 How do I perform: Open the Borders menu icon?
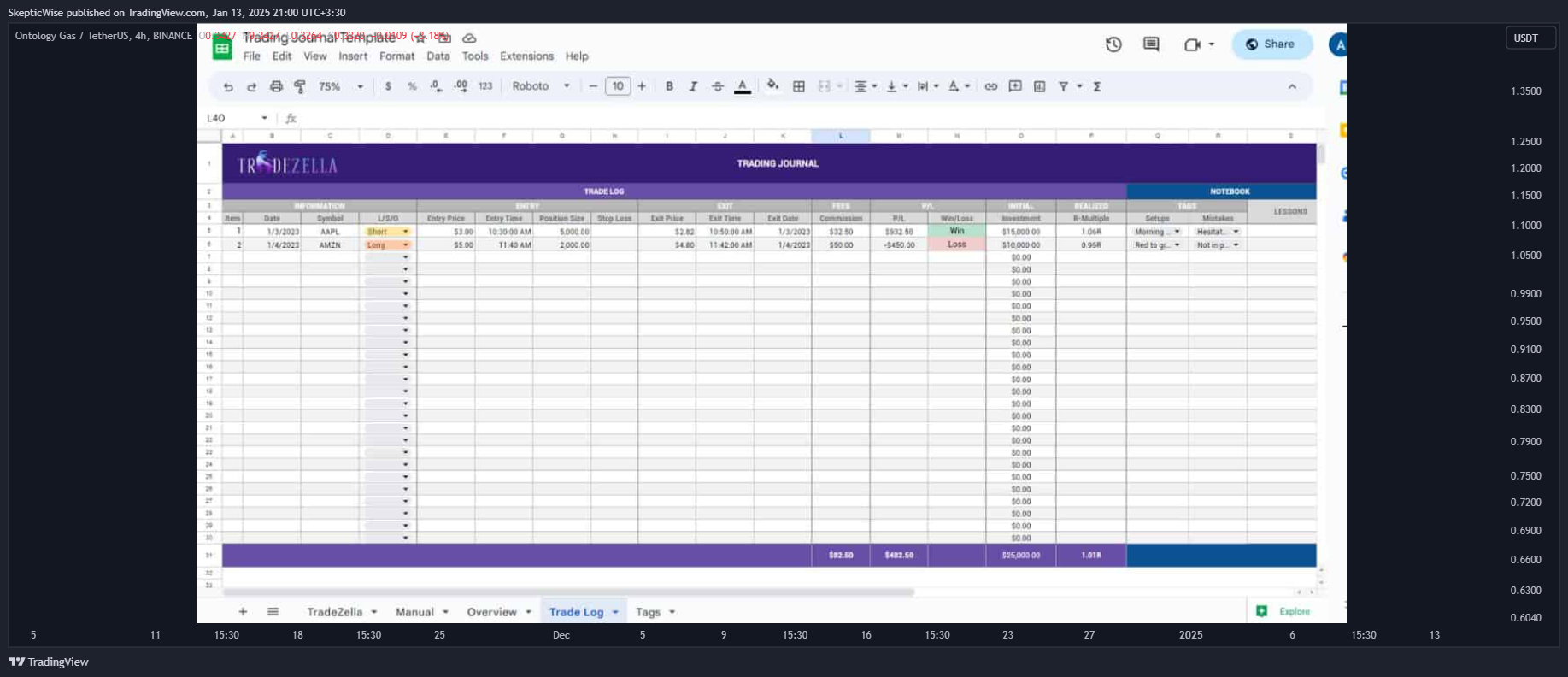pyautogui.click(x=799, y=86)
